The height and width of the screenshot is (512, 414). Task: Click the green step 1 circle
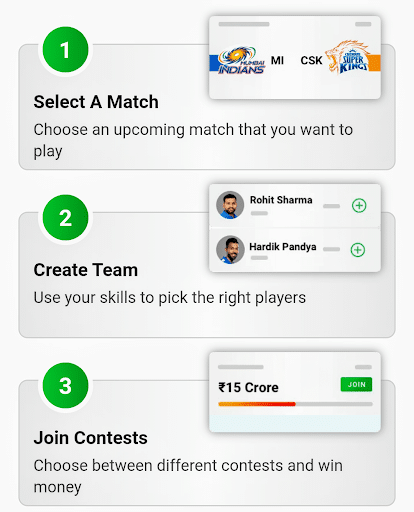tap(65, 50)
